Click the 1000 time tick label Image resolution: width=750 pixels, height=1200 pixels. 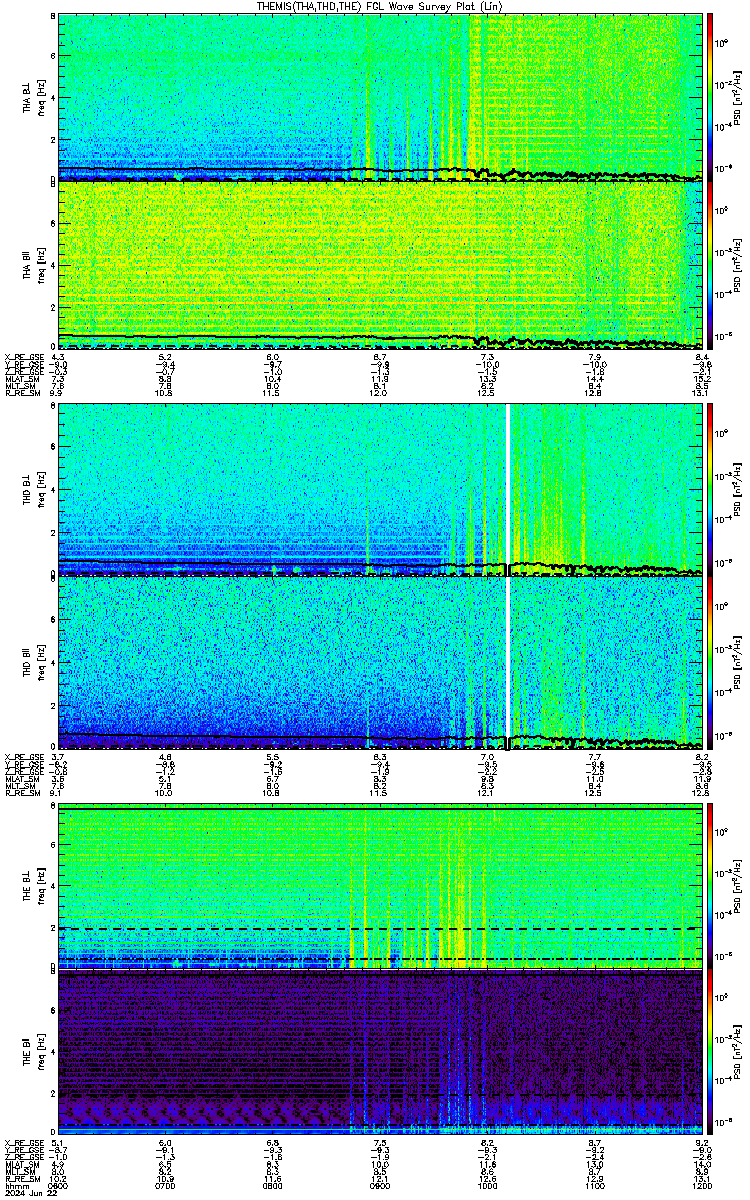click(487, 1187)
